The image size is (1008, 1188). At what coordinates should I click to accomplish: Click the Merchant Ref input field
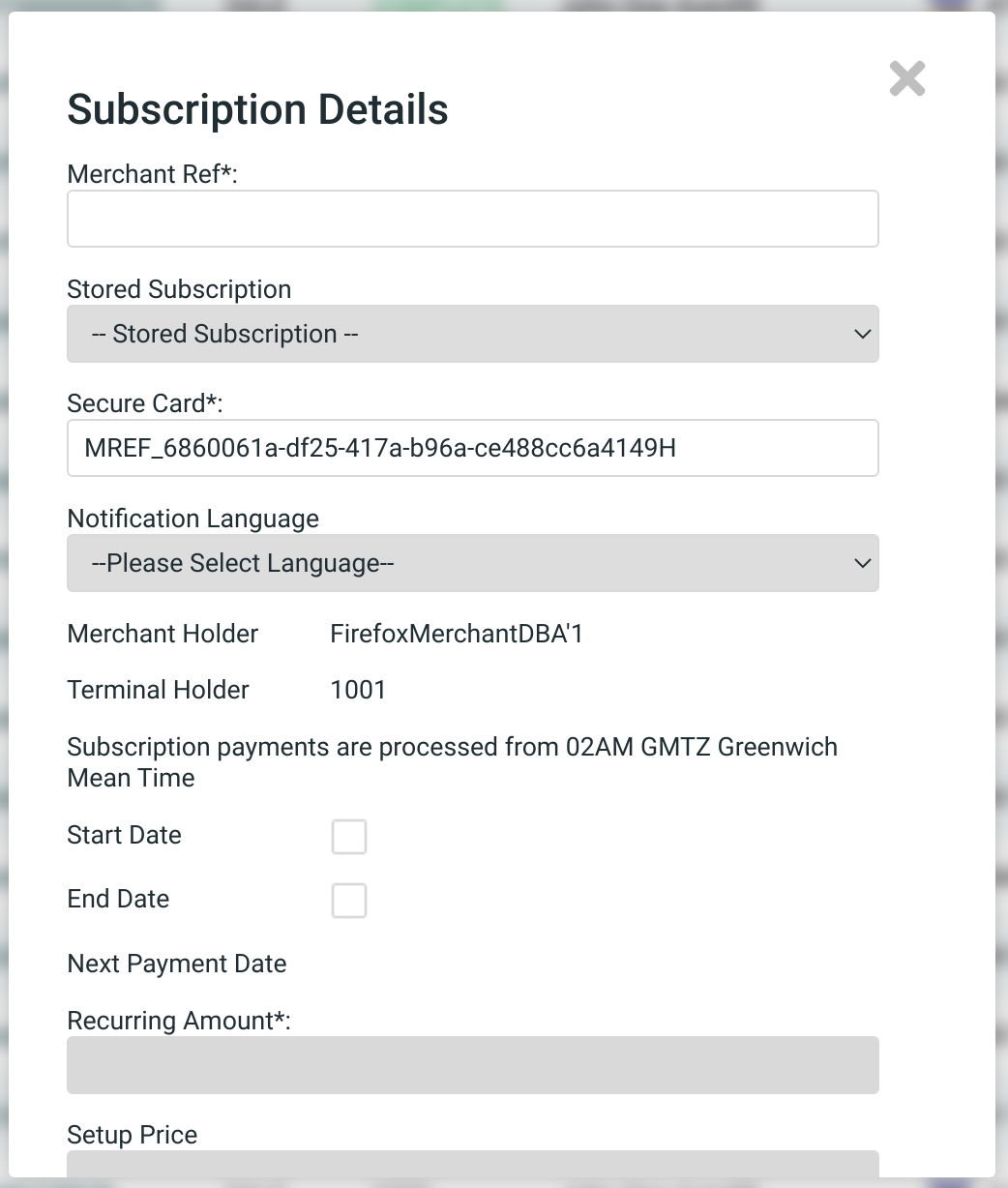(472, 219)
